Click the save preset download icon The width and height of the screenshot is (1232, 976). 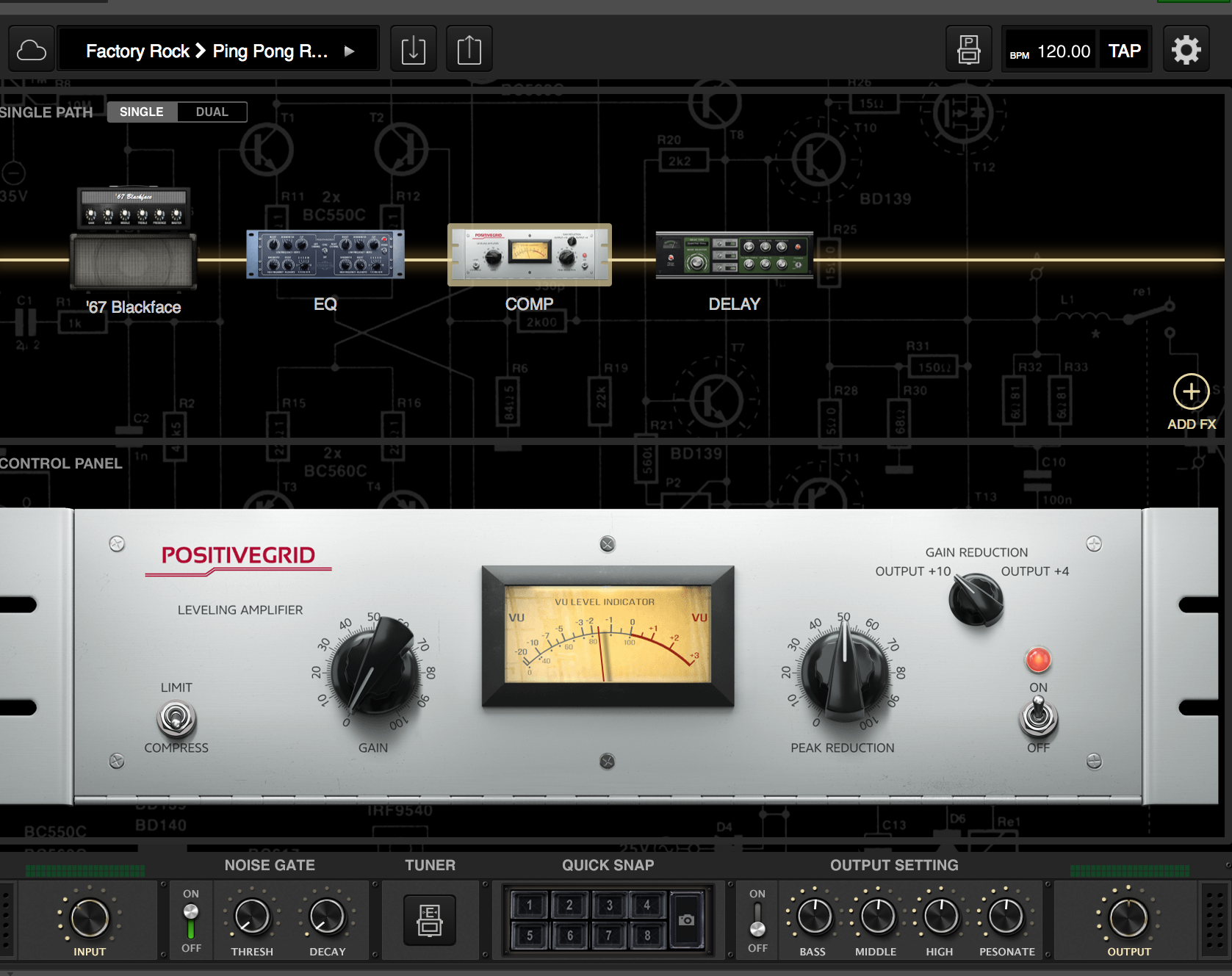[414, 50]
